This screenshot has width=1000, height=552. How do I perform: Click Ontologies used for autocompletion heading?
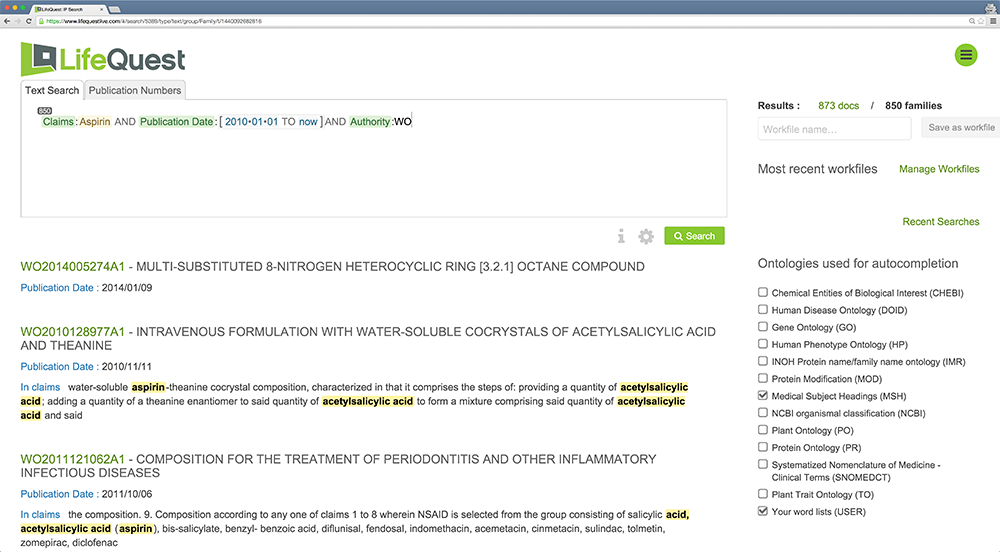(x=858, y=263)
